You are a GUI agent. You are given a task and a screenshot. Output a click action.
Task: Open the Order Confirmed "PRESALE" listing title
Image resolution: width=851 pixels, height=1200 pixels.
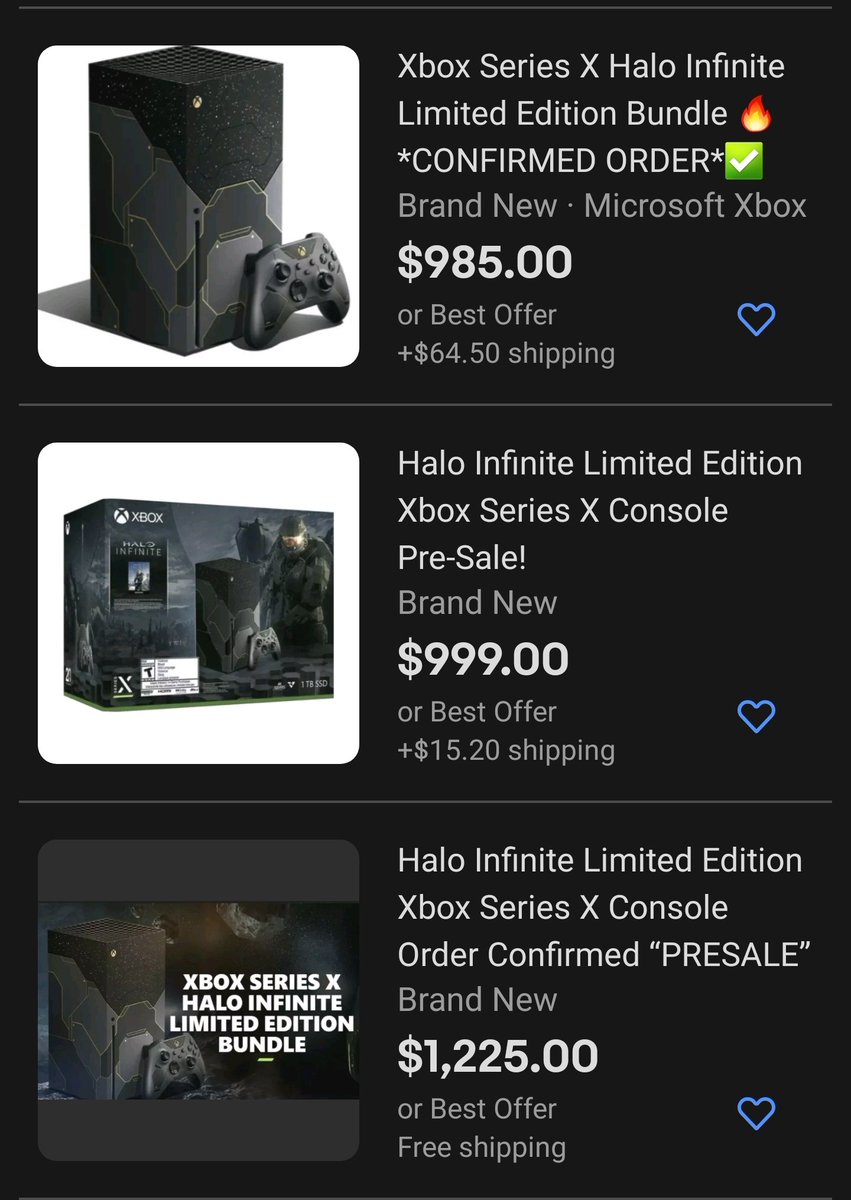602,907
